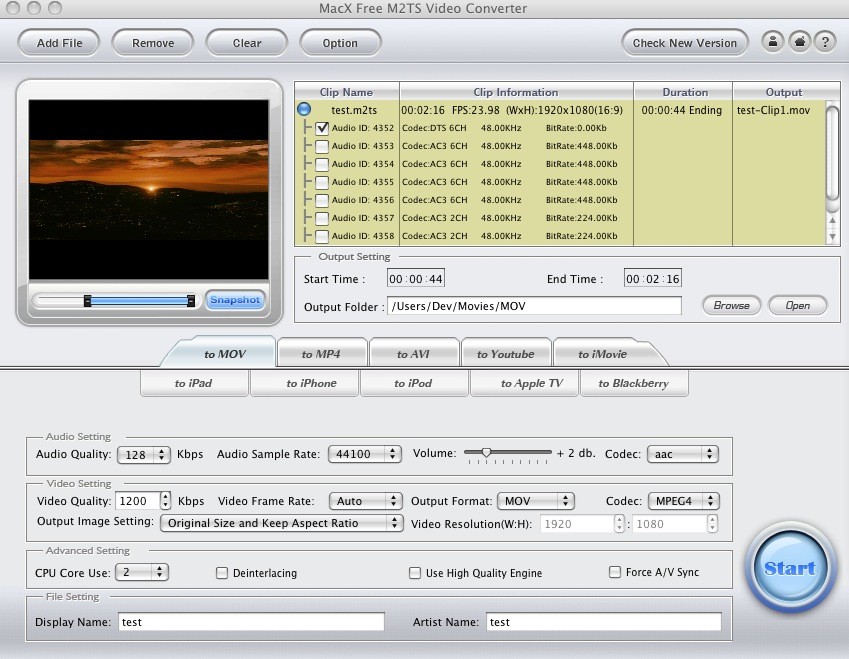Switch to the to AVI tab
849x659 pixels.
click(x=413, y=354)
